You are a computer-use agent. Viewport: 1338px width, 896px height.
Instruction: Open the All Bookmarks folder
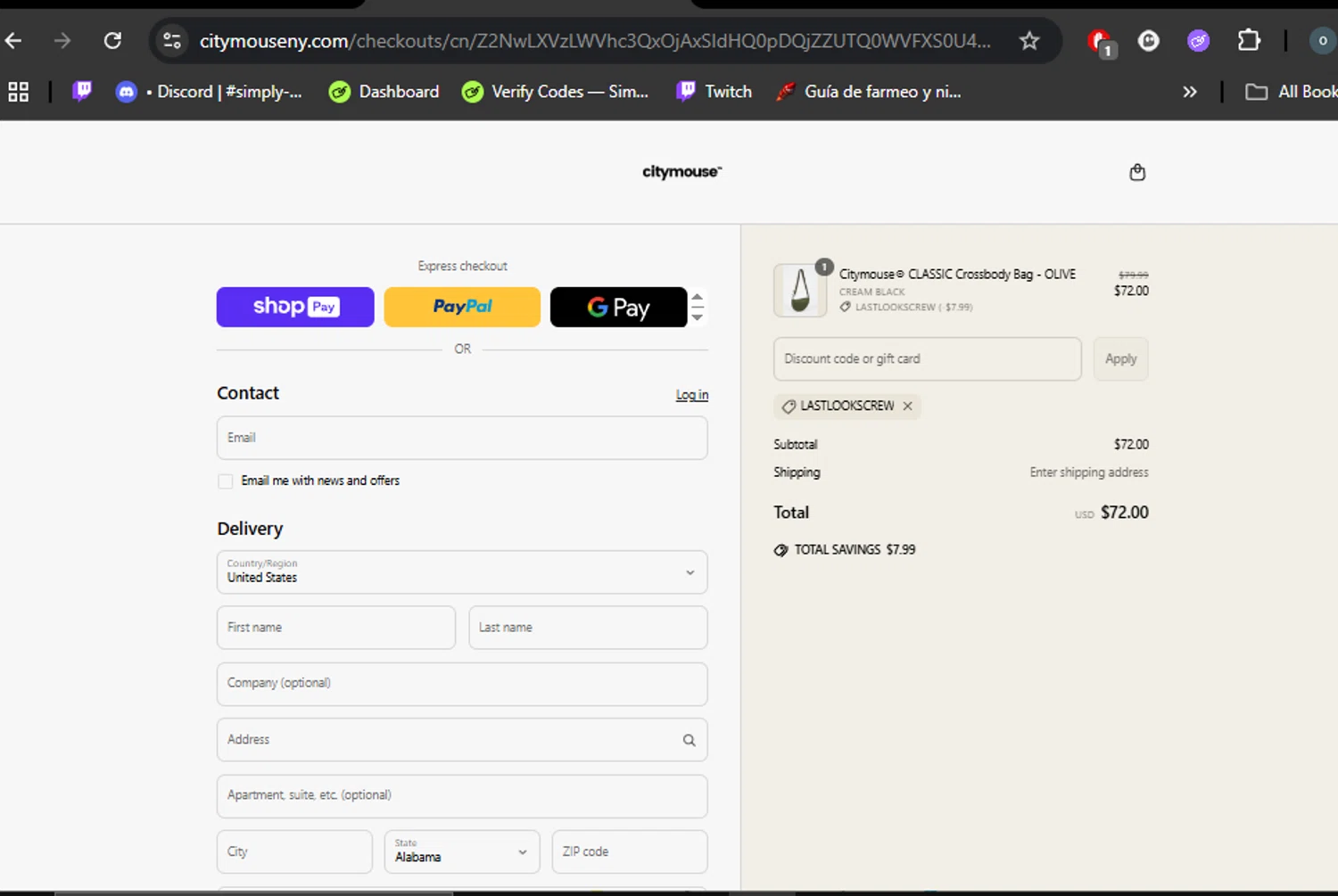pos(1291,91)
